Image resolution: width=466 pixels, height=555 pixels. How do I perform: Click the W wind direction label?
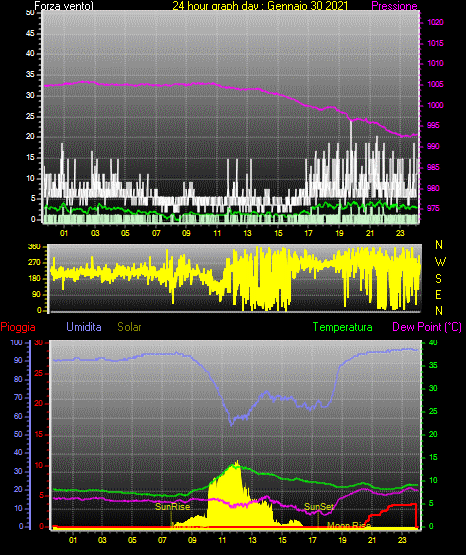440,262
